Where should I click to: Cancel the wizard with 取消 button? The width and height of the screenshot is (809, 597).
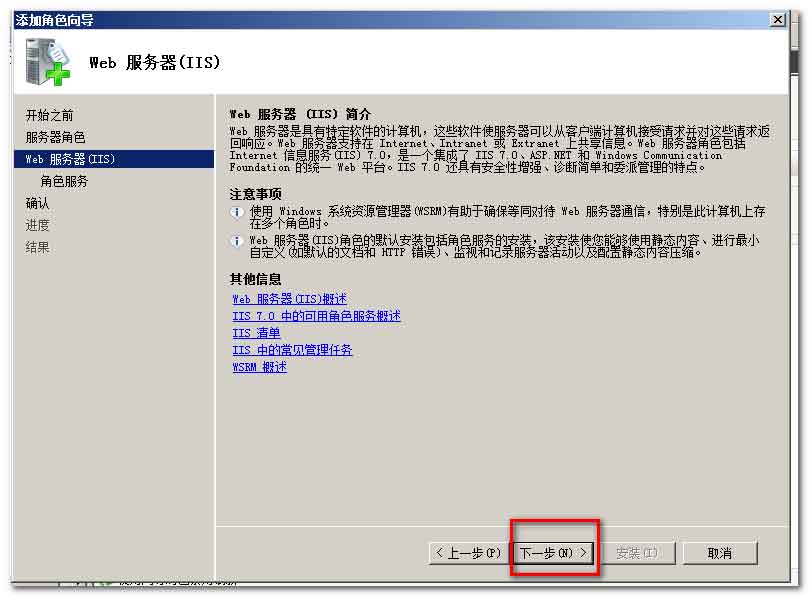point(720,553)
